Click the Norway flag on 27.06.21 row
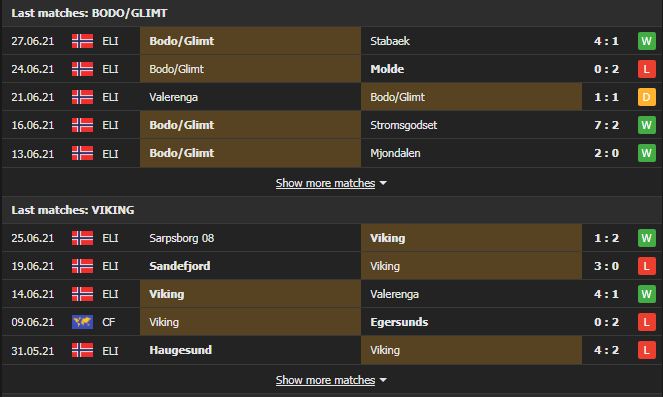 [x=82, y=41]
